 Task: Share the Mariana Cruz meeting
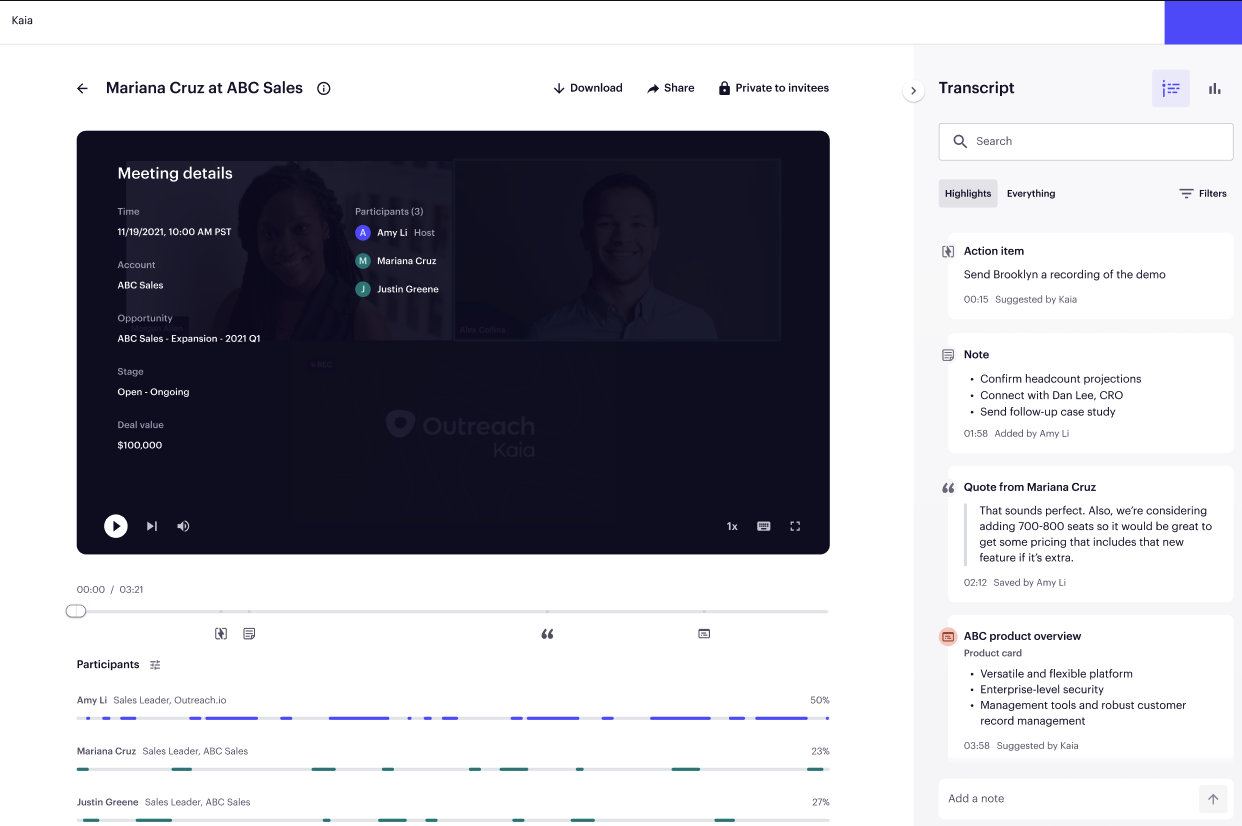670,88
